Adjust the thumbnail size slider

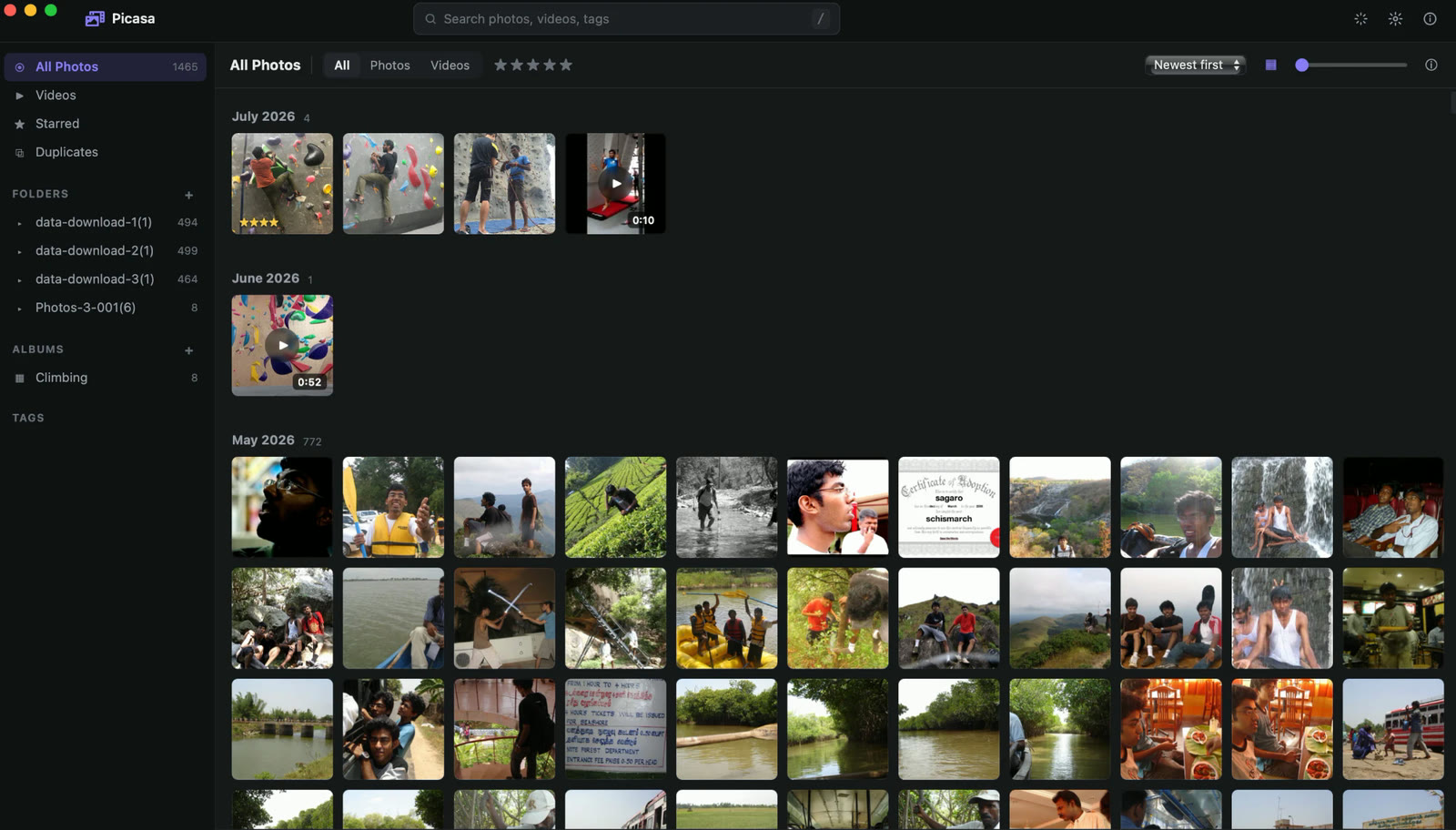[1350, 65]
